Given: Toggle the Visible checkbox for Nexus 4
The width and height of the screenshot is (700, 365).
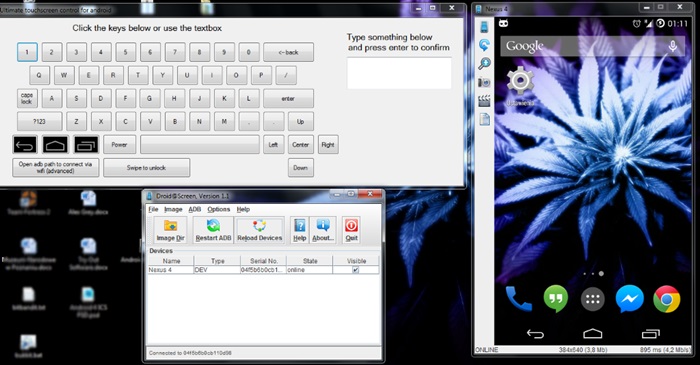Looking at the screenshot, I should (x=356, y=270).
